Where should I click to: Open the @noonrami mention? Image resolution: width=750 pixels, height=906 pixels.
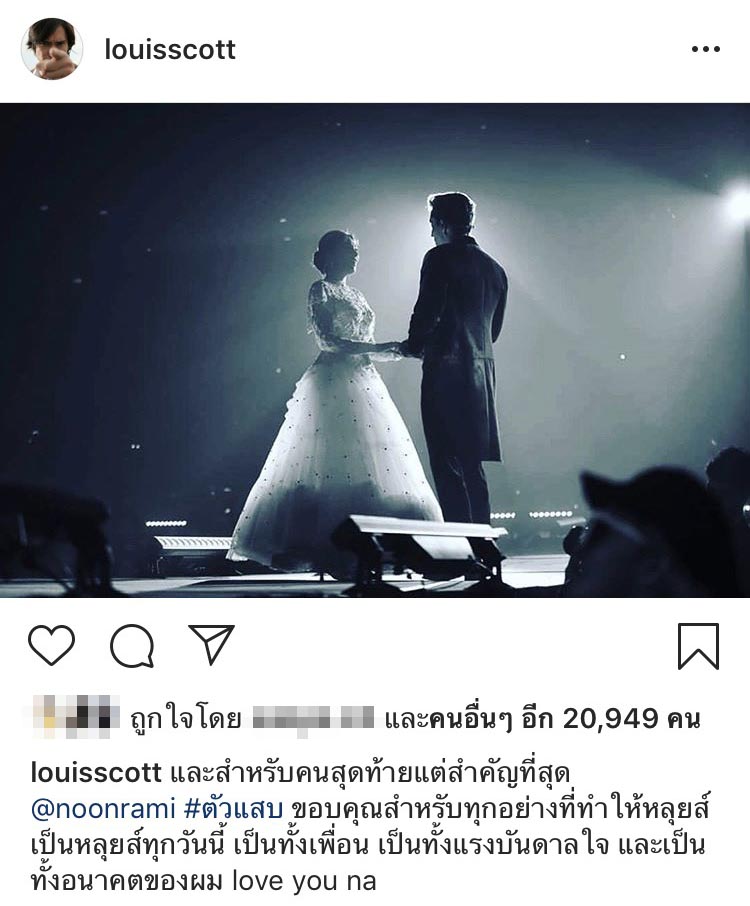click(102, 809)
